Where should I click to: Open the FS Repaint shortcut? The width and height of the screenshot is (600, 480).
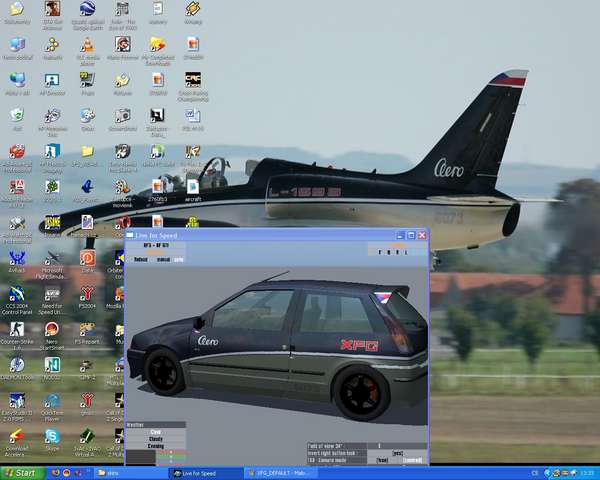click(x=87, y=333)
